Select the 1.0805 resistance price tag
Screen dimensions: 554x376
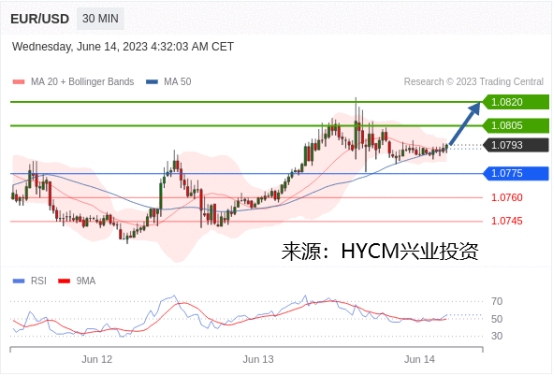coord(515,125)
